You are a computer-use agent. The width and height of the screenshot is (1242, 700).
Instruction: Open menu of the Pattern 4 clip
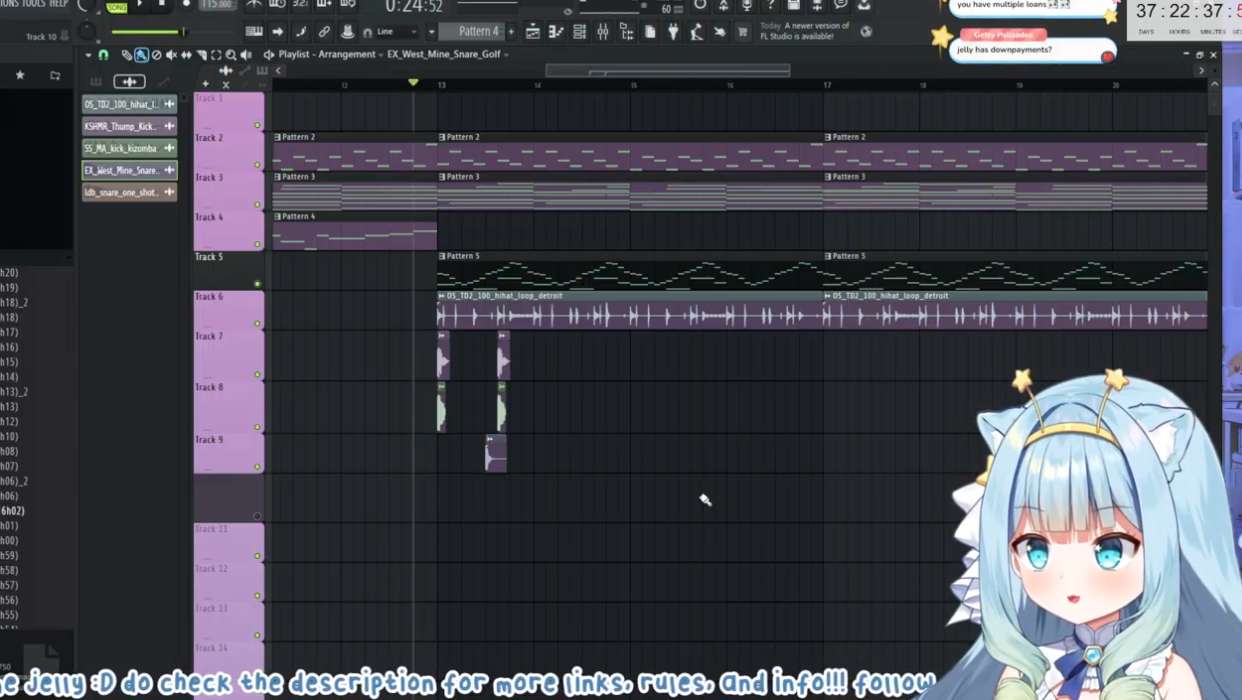click(x=278, y=216)
